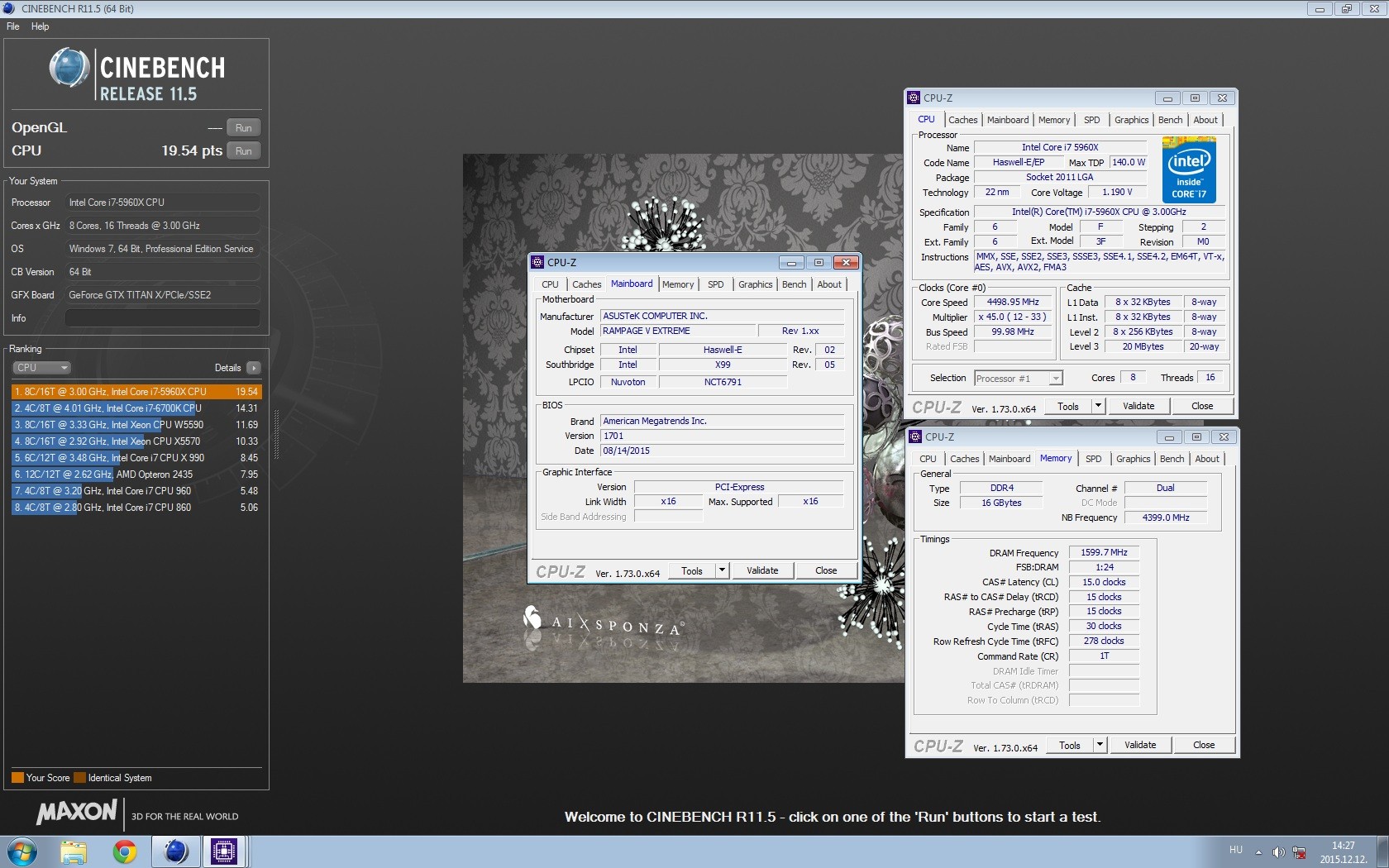Click Close button in Mainboard CPU-Z window
This screenshot has height=868, width=1389.
coord(826,570)
